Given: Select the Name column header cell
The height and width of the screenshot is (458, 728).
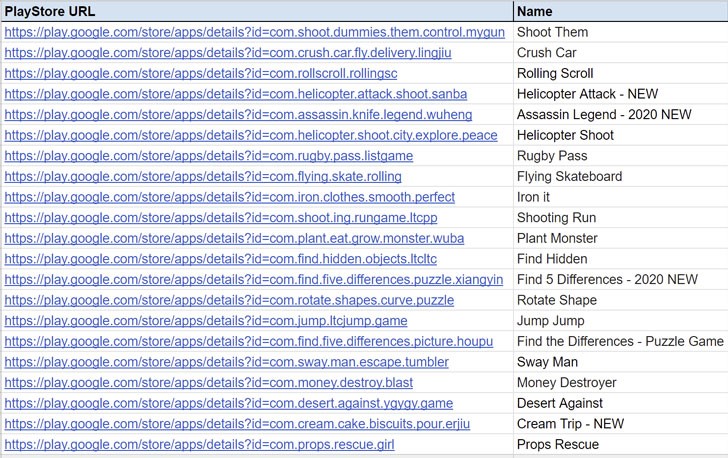Looking at the screenshot, I should click(621, 11).
